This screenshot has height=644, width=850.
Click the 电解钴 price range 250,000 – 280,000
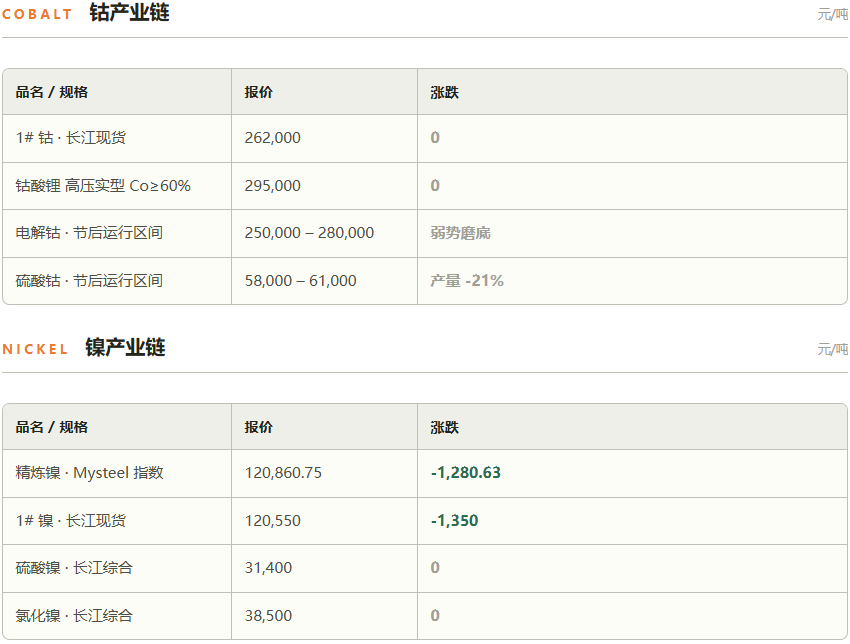pyautogui.click(x=309, y=233)
